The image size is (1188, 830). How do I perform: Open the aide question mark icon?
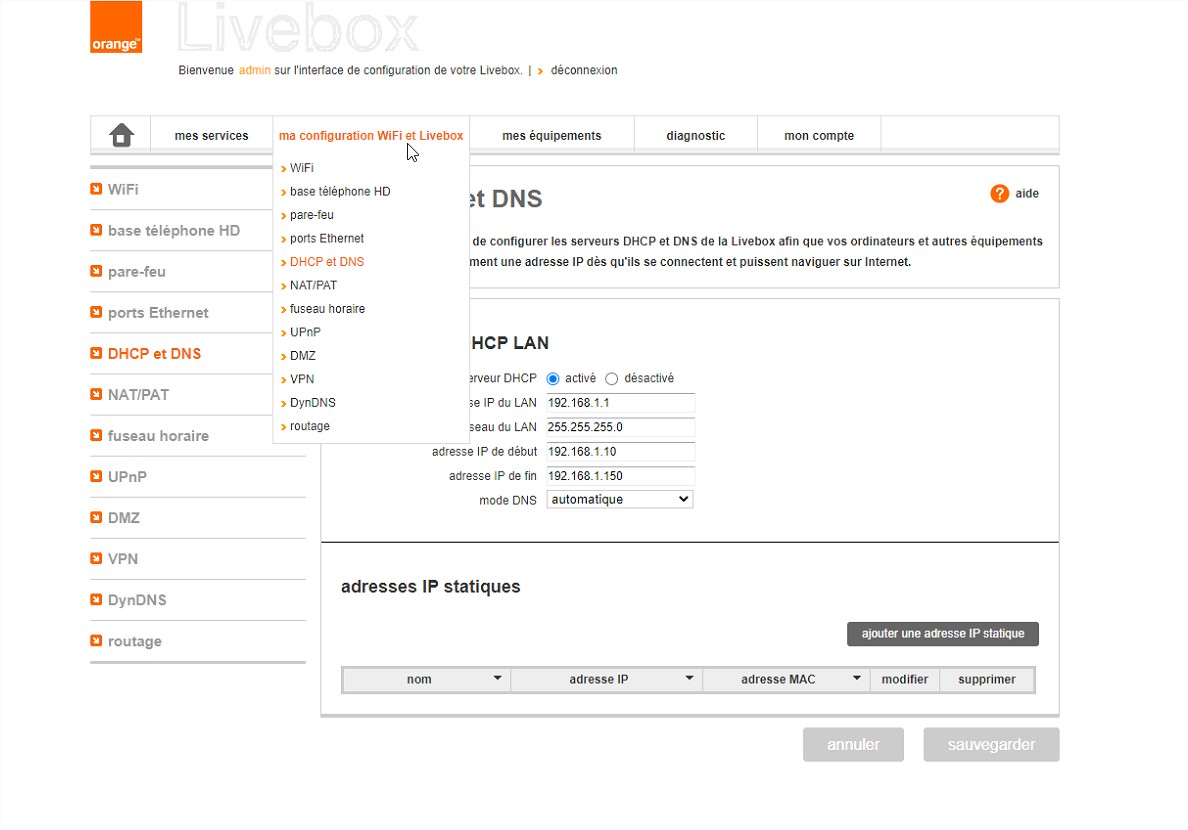click(x=999, y=193)
